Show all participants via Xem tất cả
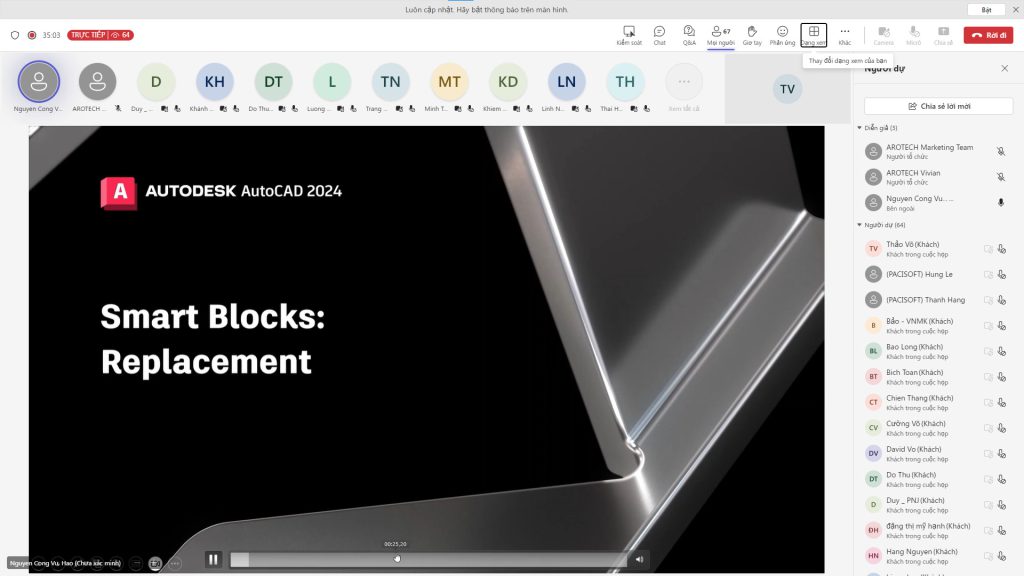The height and width of the screenshot is (576, 1024). coord(684,82)
